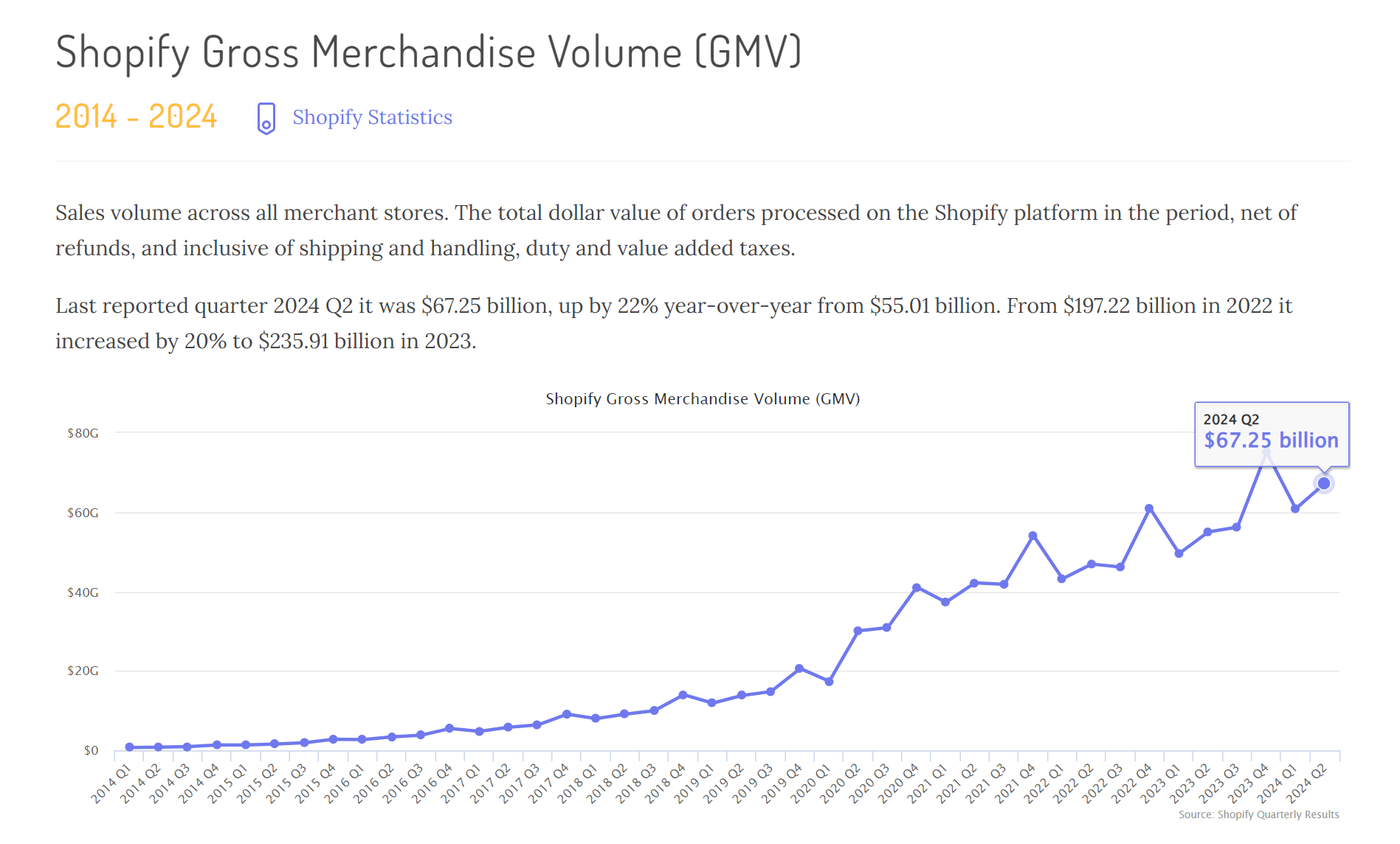The height and width of the screenshot is (844, 1400).
Task: Open the Shopify Statistics link
Action: pyautogui.click(x=372, y=117)
